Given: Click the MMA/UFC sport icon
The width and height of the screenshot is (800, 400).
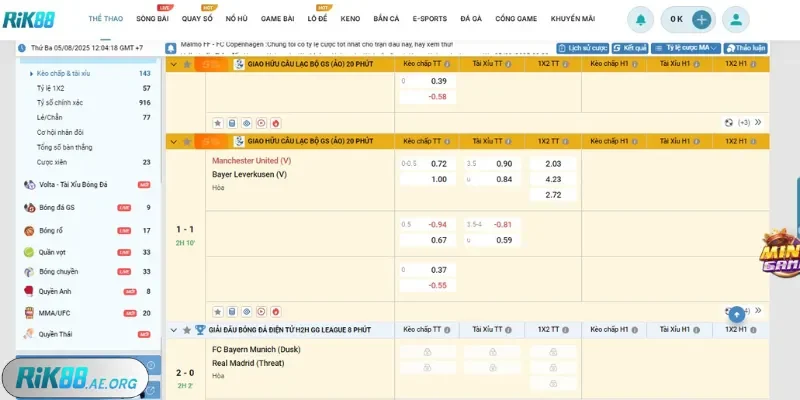Looking at the screenshot, I should [x=29, y=313].
